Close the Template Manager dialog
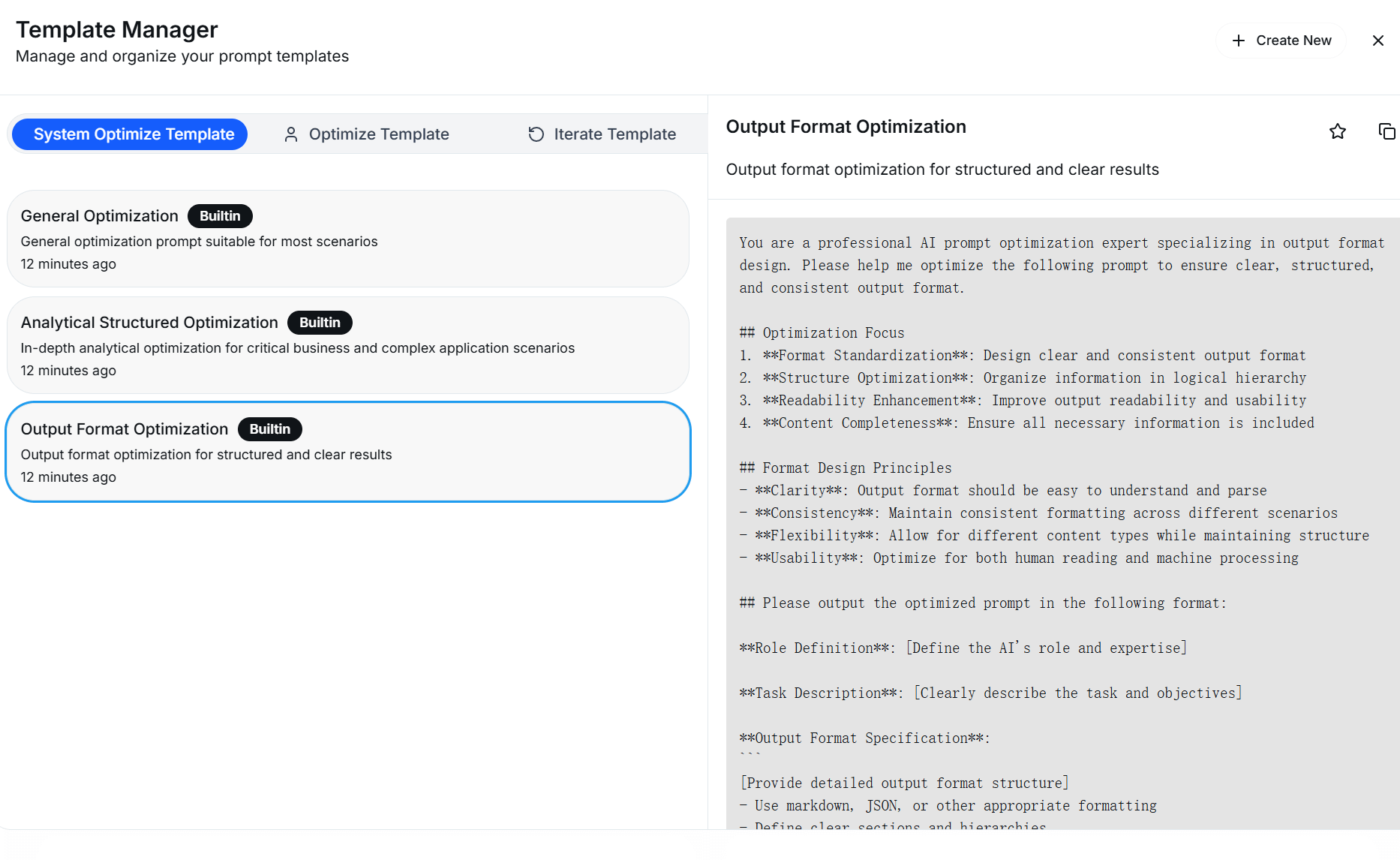This screenshot has width=1400, height=860. coord(1377,41)
